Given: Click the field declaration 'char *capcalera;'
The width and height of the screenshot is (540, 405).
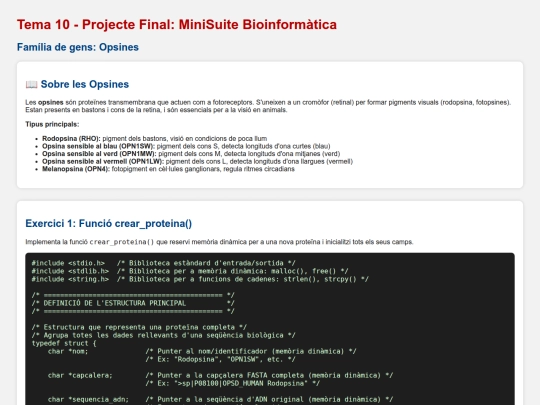Looking at the screenshot, I should 80,375.
